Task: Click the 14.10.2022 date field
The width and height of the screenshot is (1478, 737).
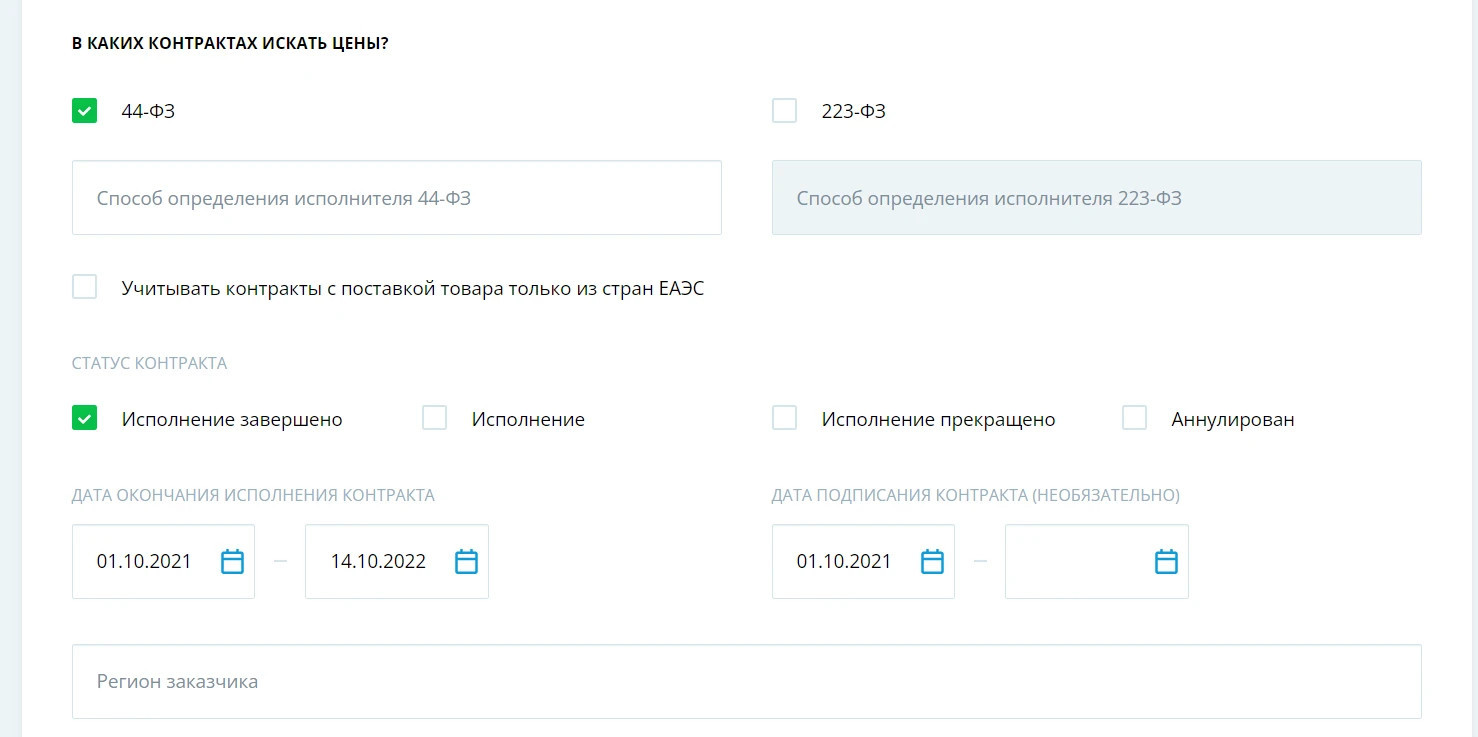Action: tap(379, 562)
